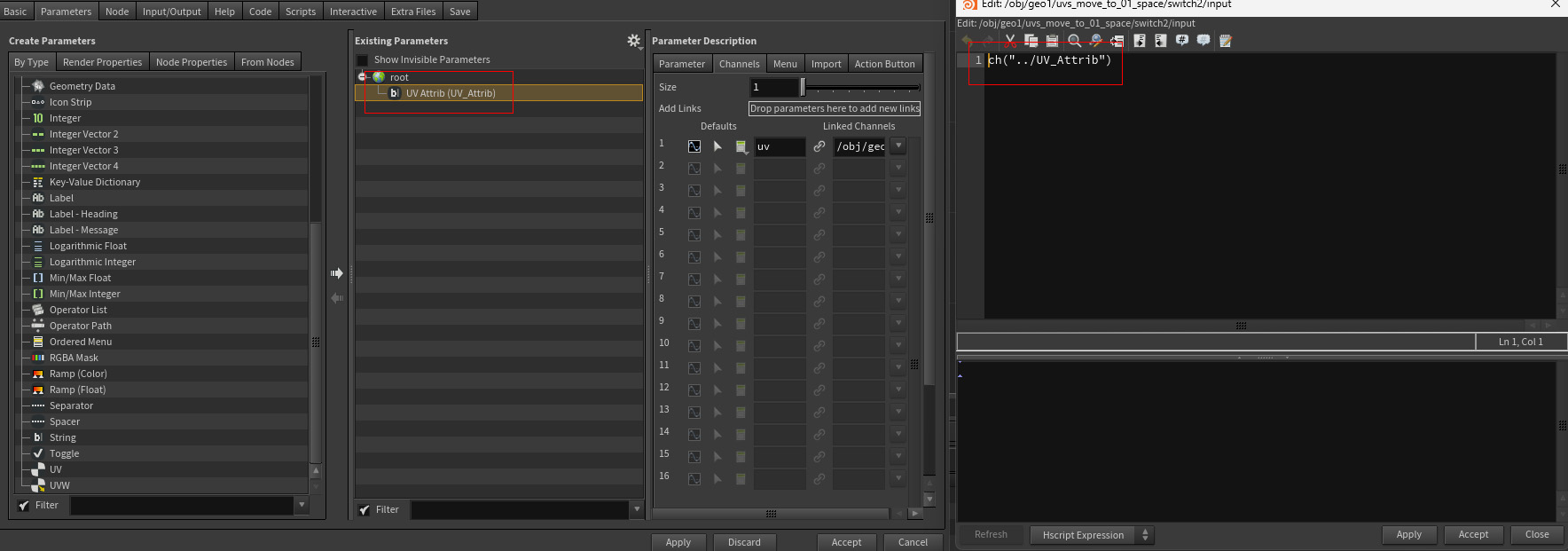
Task: Switch to From Nodes tab
Action: (267, 62)
